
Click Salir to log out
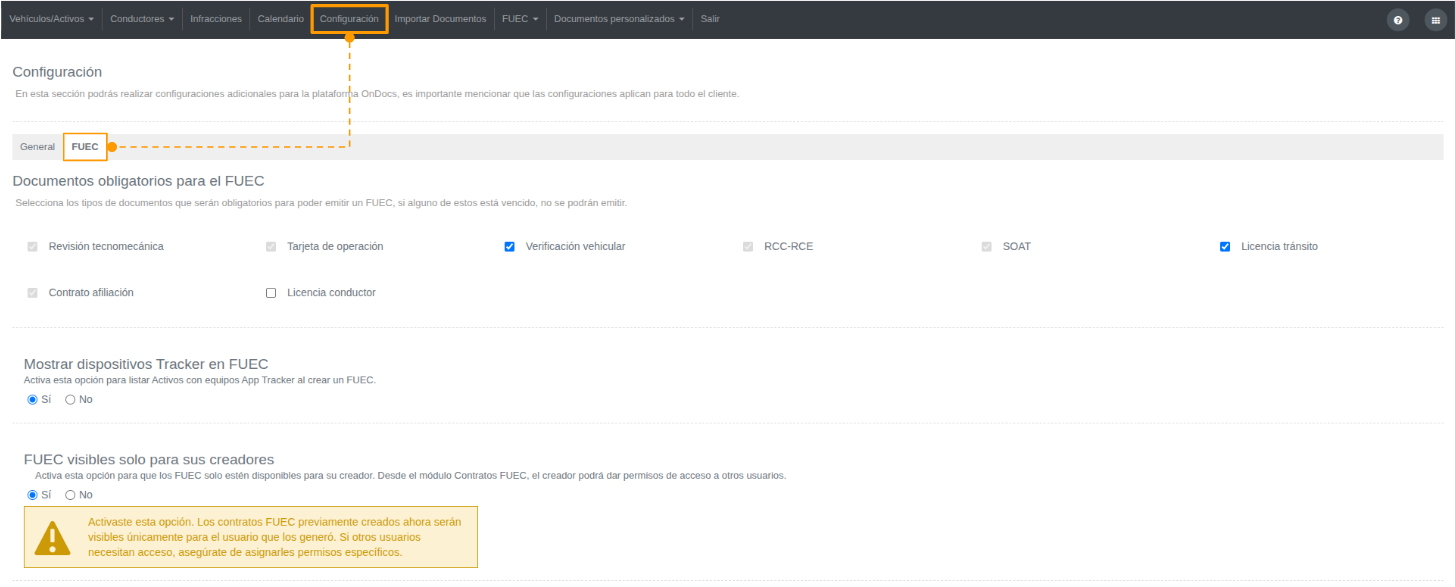(710, 19)
